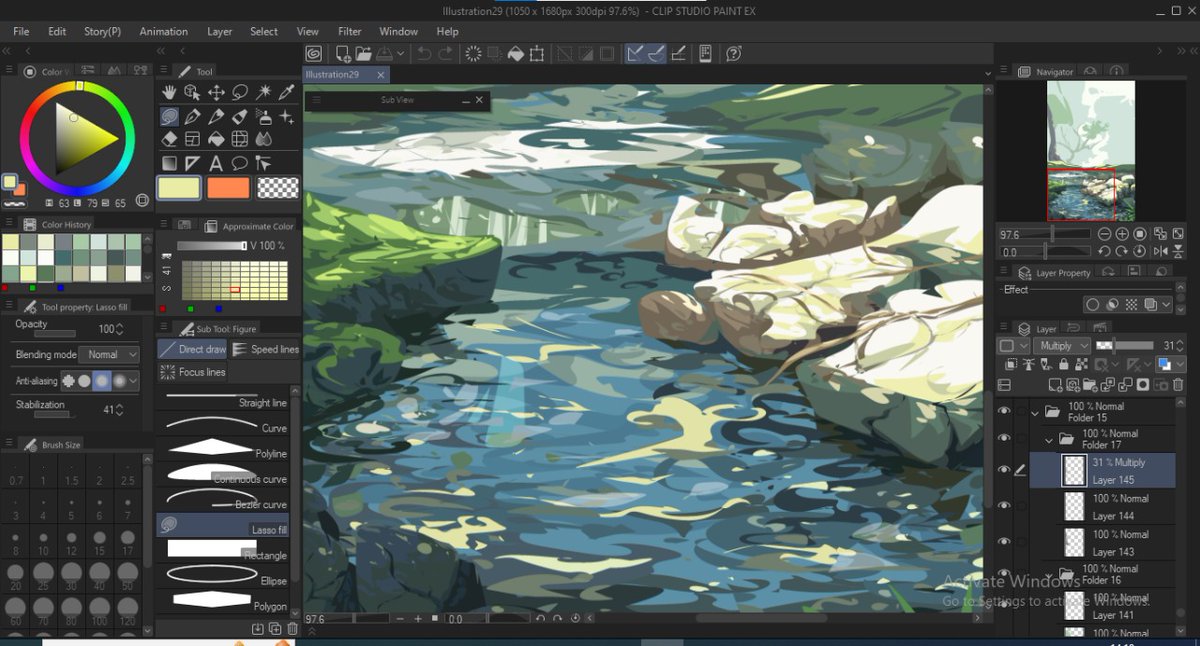Click the Delete layer trash icon
1200x646 pixels.
coord(1178,384)
